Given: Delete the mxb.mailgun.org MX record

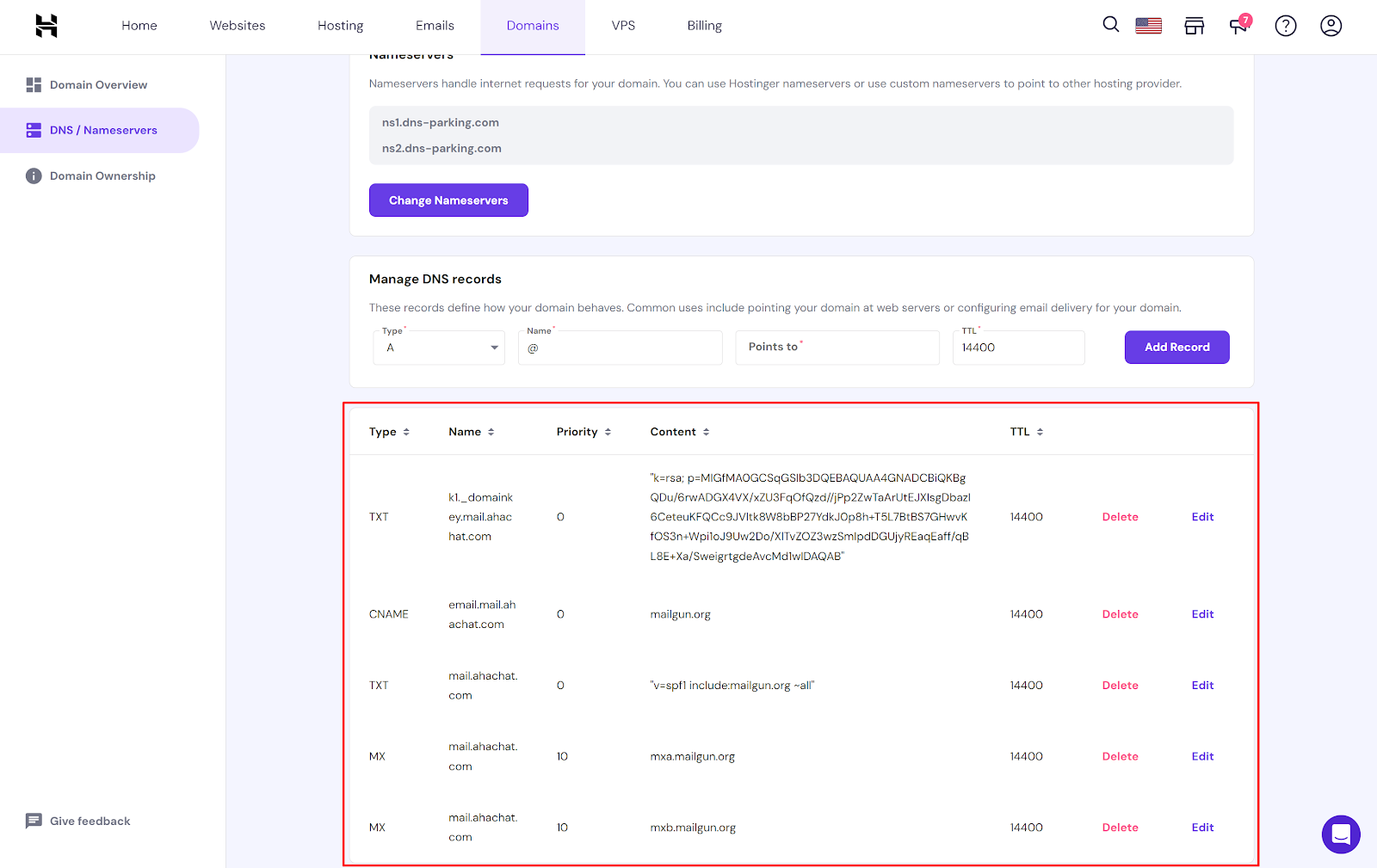Looking at the screenshot, I should pos(1120,828).
